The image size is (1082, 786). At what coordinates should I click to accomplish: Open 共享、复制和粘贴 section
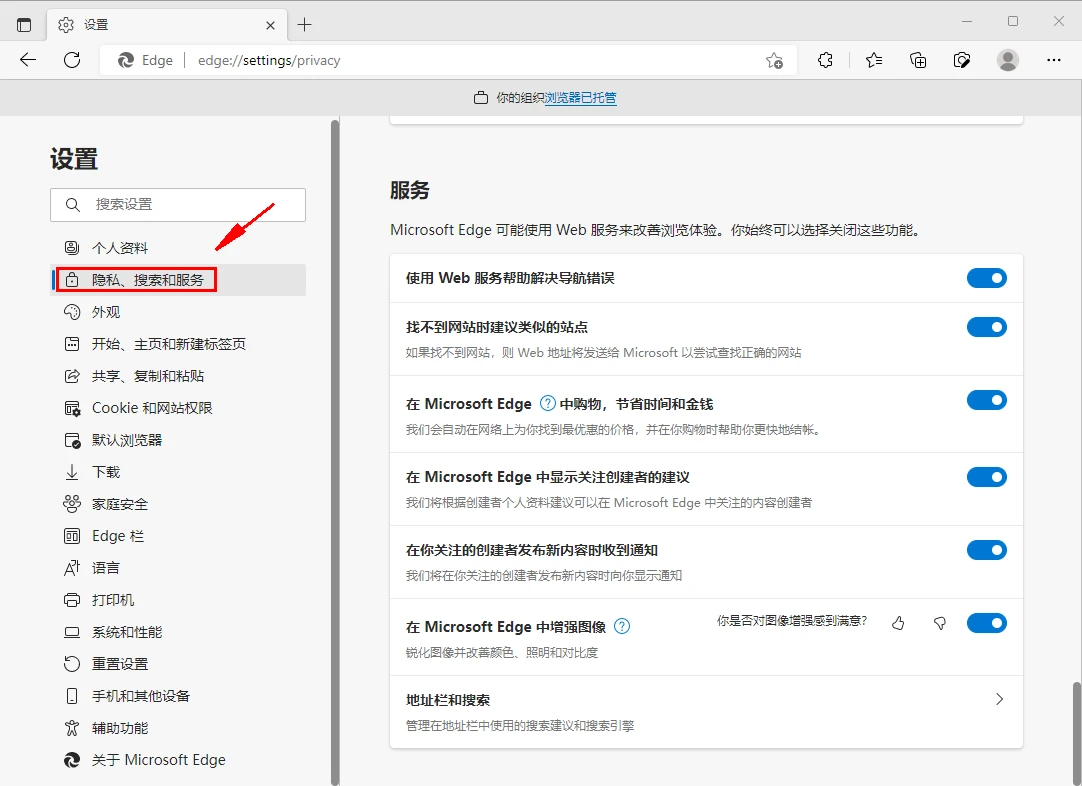(178, 376)
